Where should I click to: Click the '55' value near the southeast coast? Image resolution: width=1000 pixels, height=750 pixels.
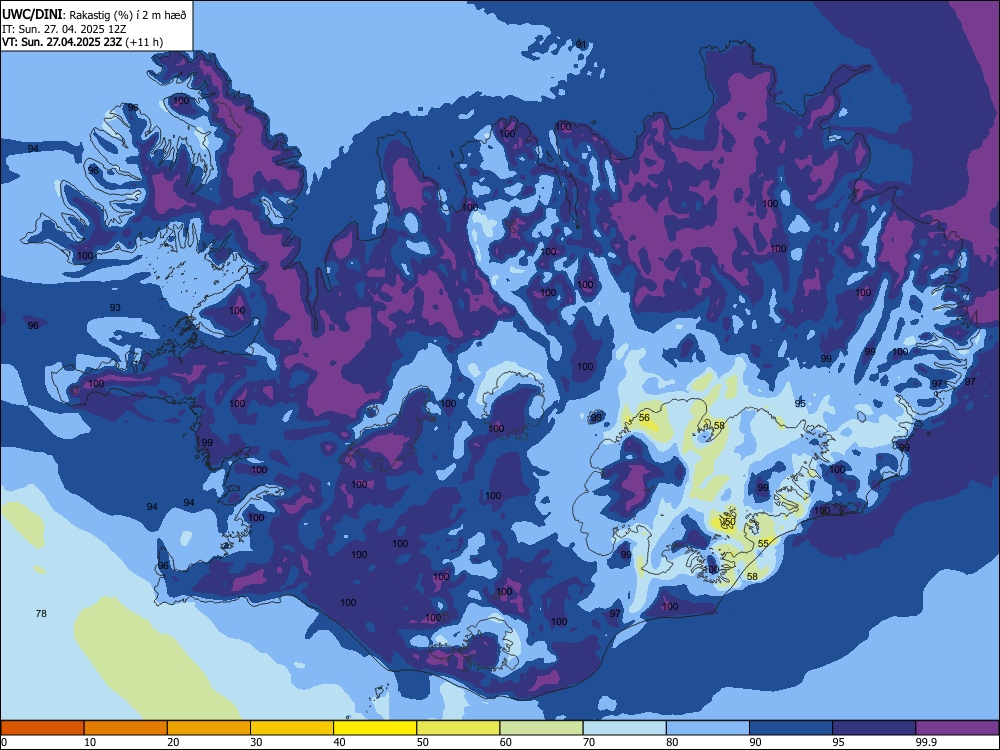click(x=763, y=544)
